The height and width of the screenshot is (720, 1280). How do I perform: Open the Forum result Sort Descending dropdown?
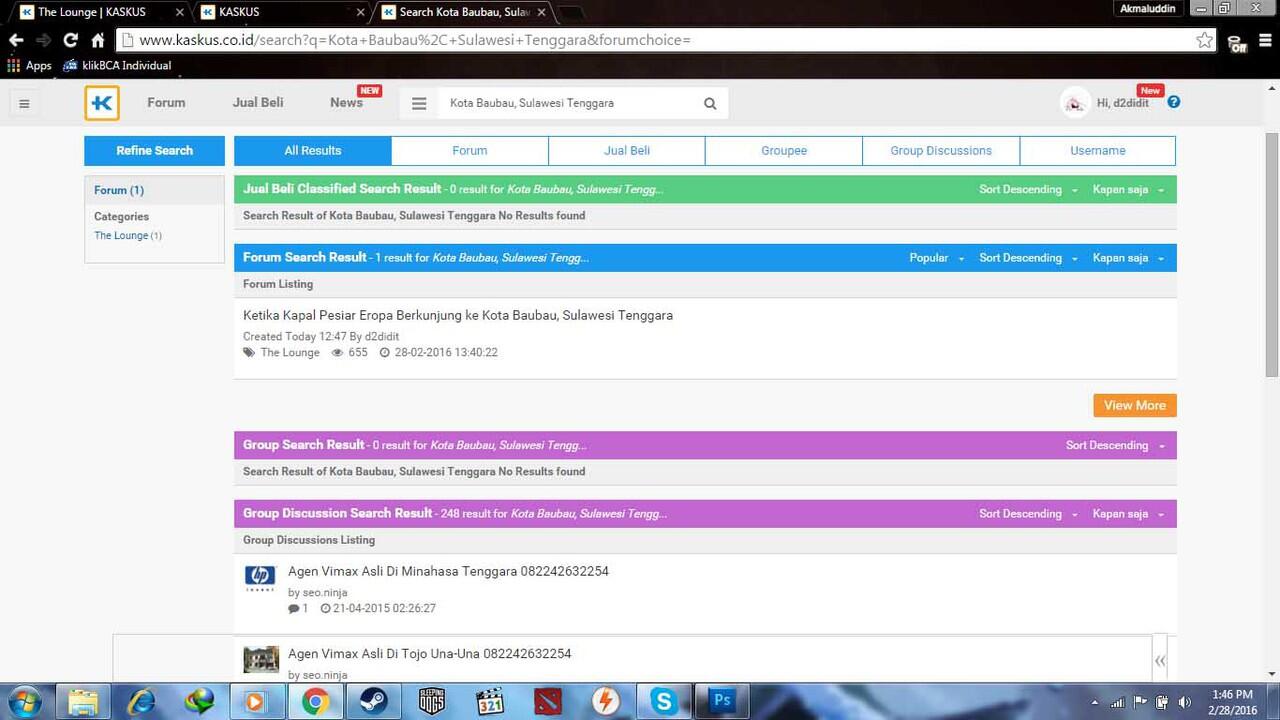1028,258
